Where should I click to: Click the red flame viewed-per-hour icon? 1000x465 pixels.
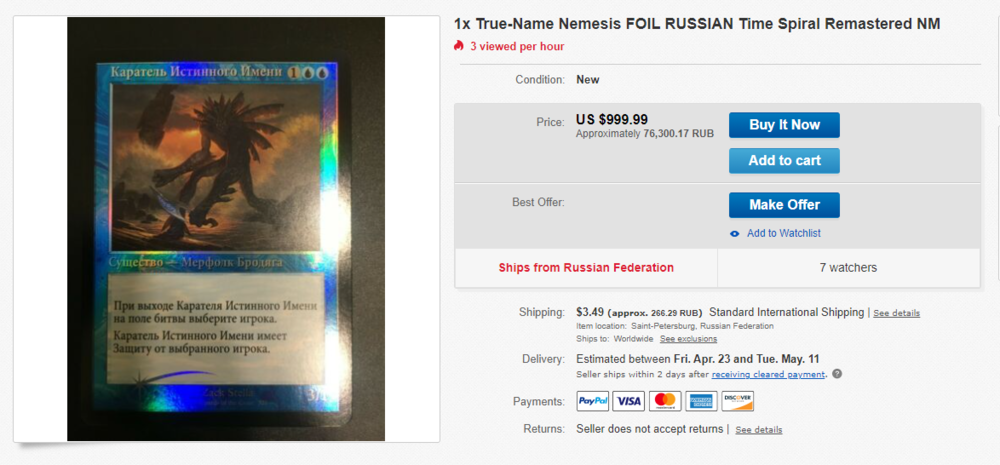459,46
